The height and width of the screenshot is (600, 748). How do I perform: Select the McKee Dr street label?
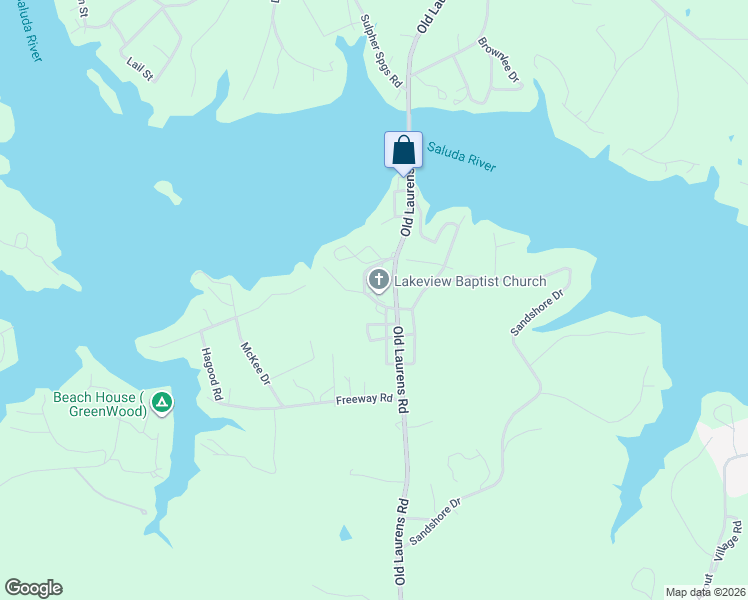(x=255, y=363)
